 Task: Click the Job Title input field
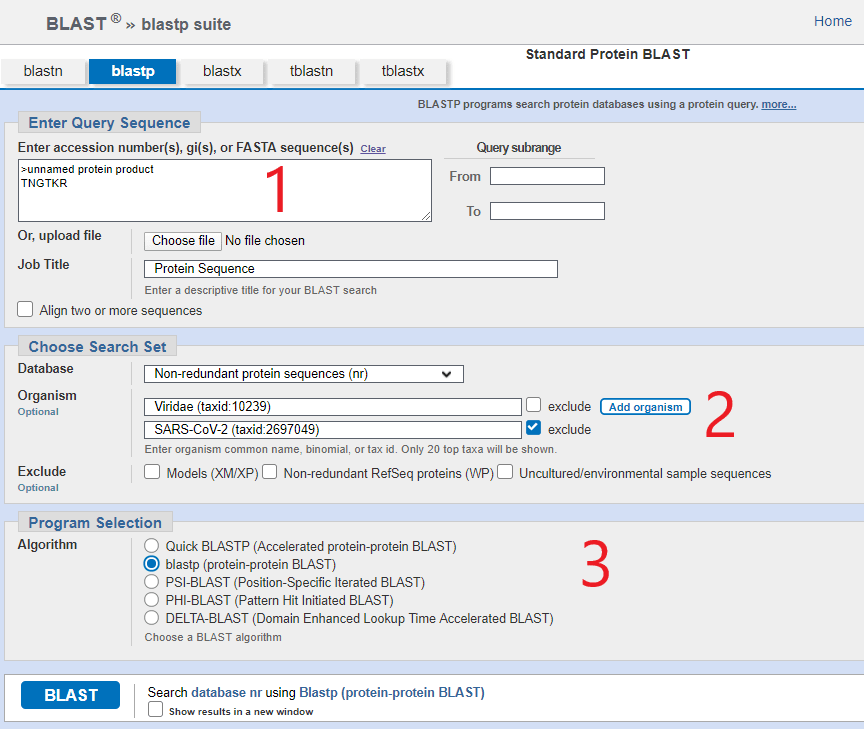pyautogui.click(x=351, y=269)
